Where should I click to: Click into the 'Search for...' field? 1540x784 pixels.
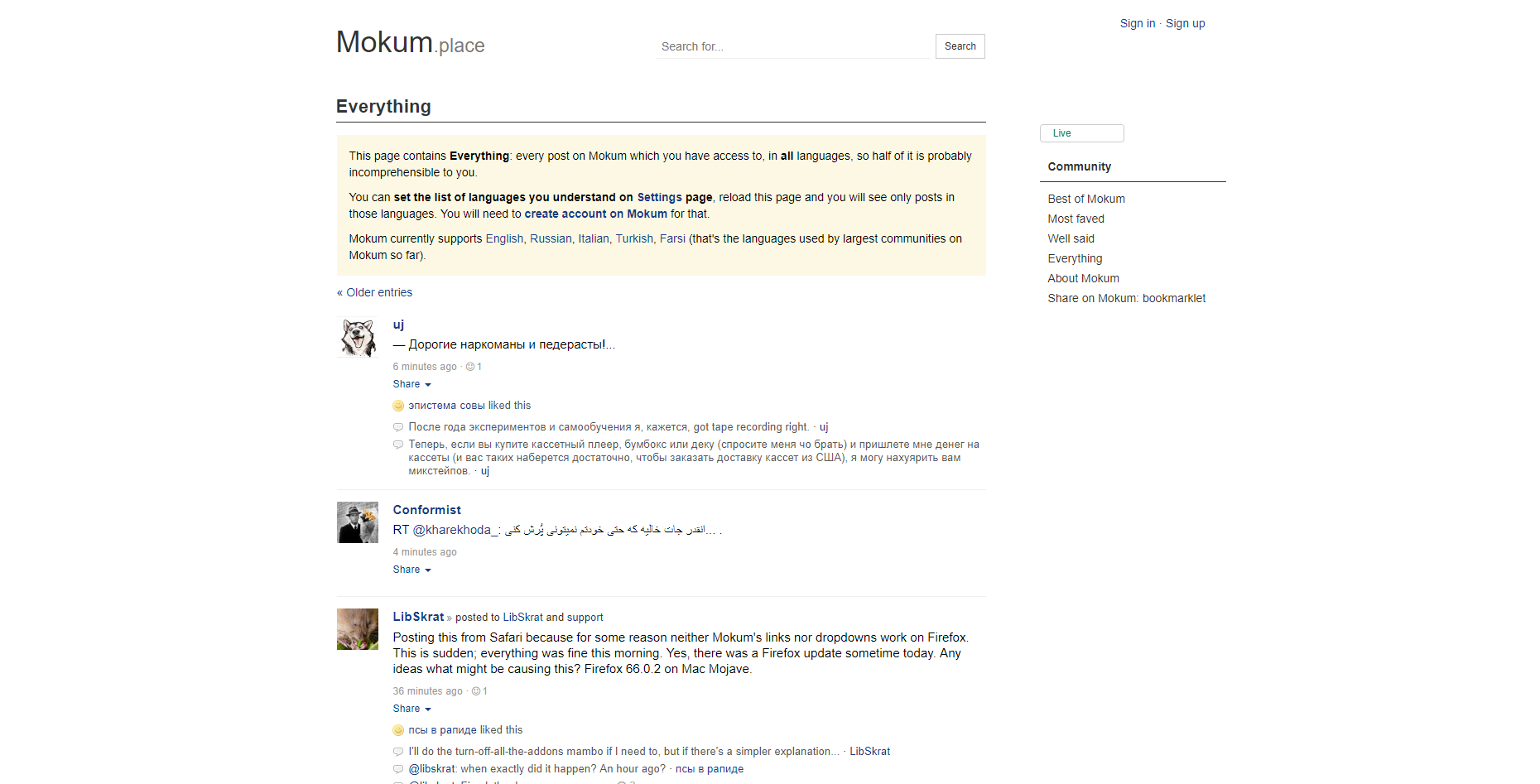[793, 46]
